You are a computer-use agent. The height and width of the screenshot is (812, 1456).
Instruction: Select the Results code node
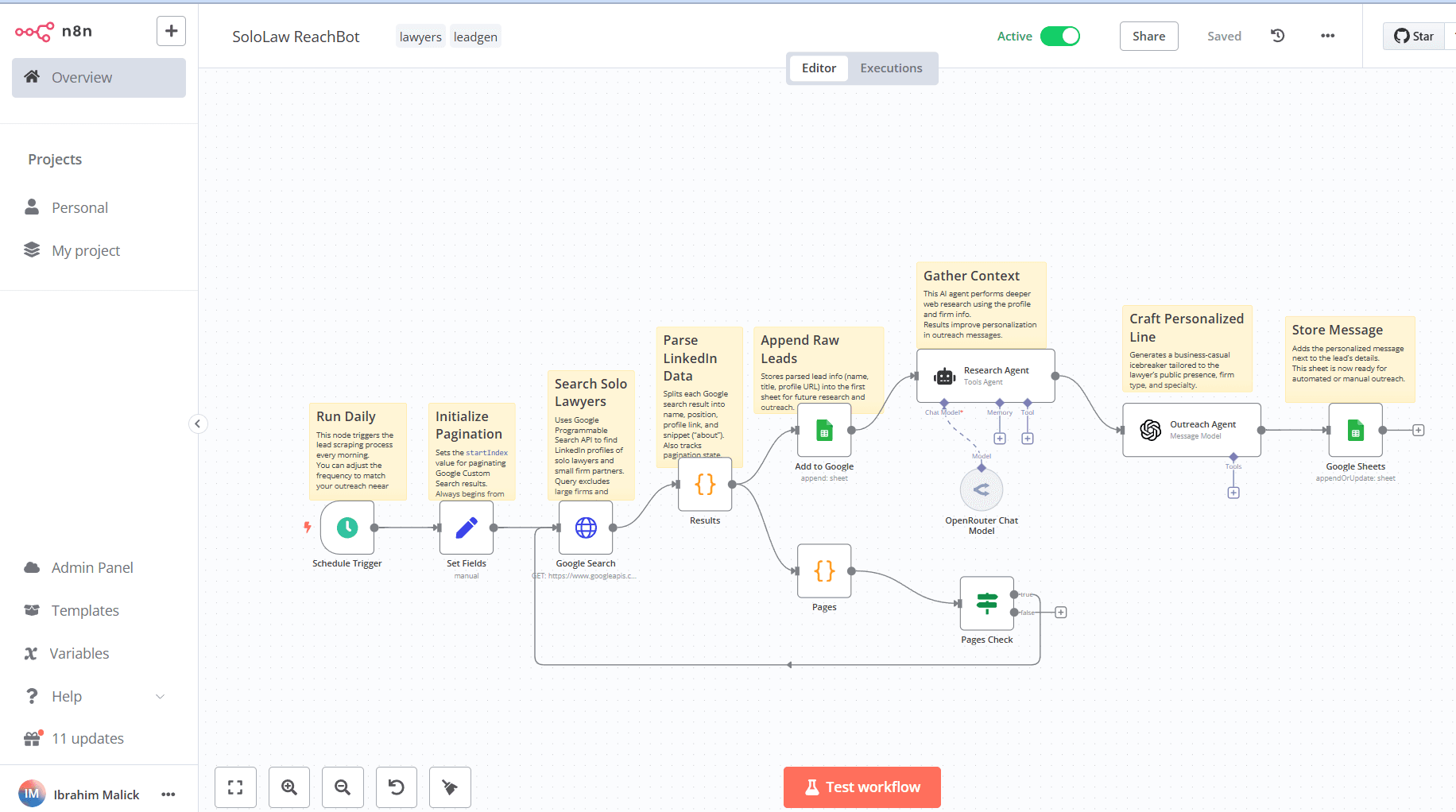point(705,485)
